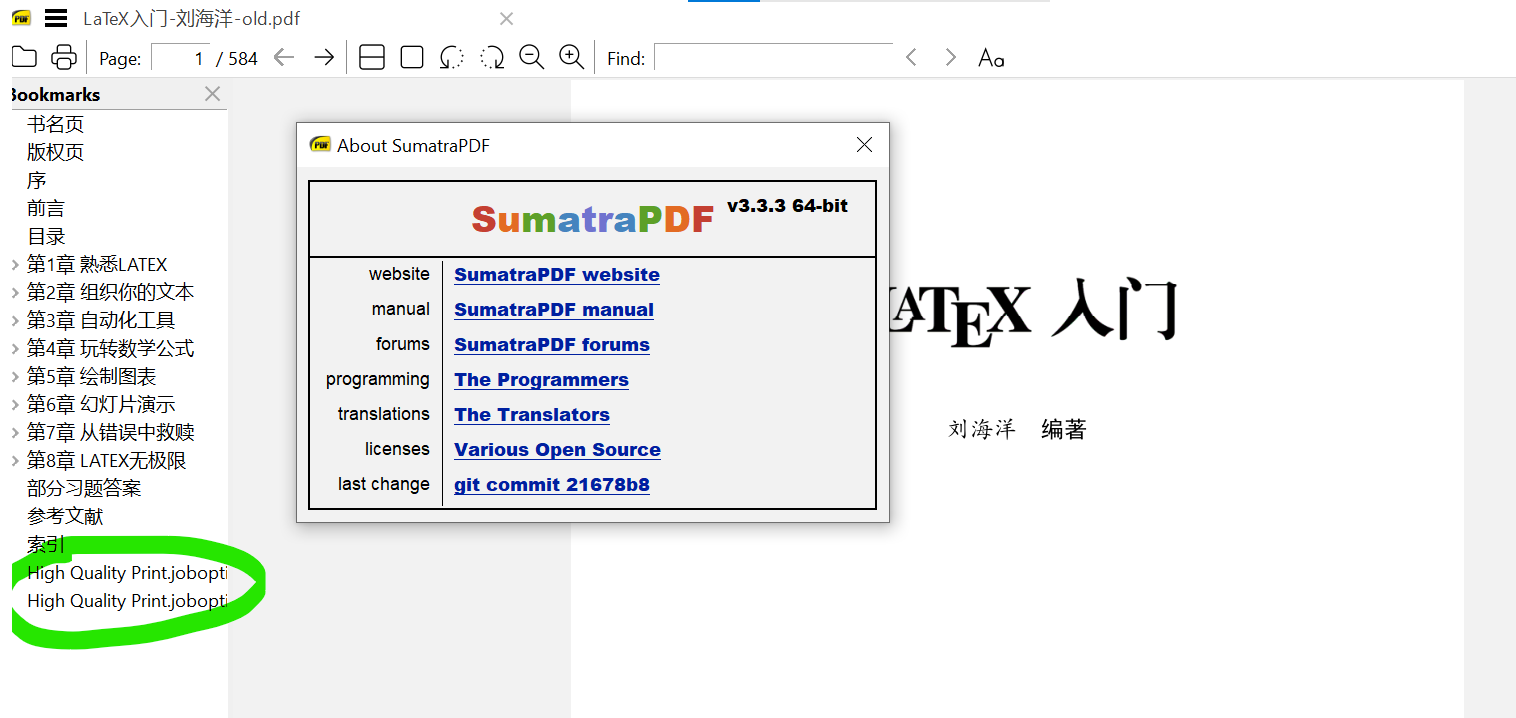Expand the 第2章 组织你的文本 bookmark
This screenshot has height=718, width=1516.
point(15,293)
